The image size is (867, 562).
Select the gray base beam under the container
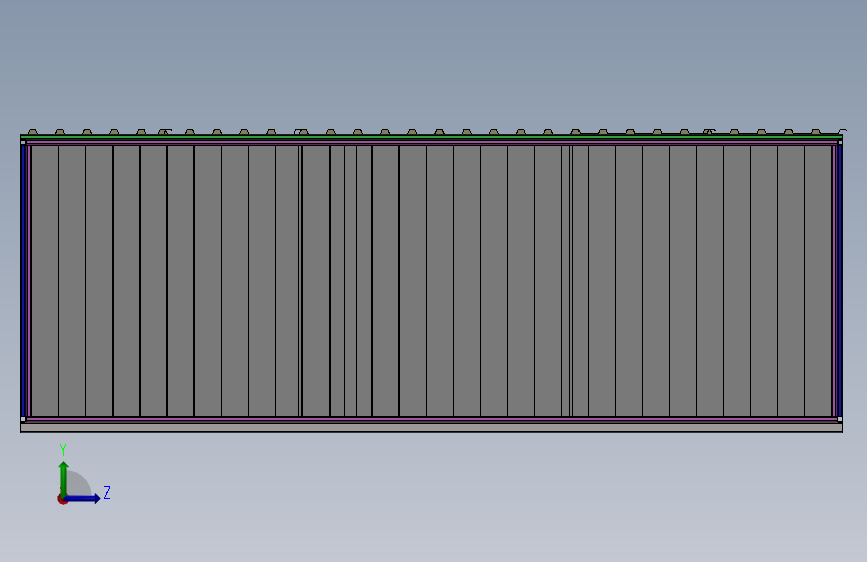tap(431, 428)
